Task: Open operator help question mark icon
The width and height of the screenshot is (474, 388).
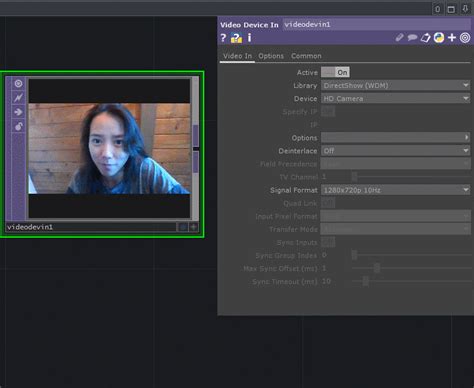Action: pyautogui.click(x=223, y=38)
